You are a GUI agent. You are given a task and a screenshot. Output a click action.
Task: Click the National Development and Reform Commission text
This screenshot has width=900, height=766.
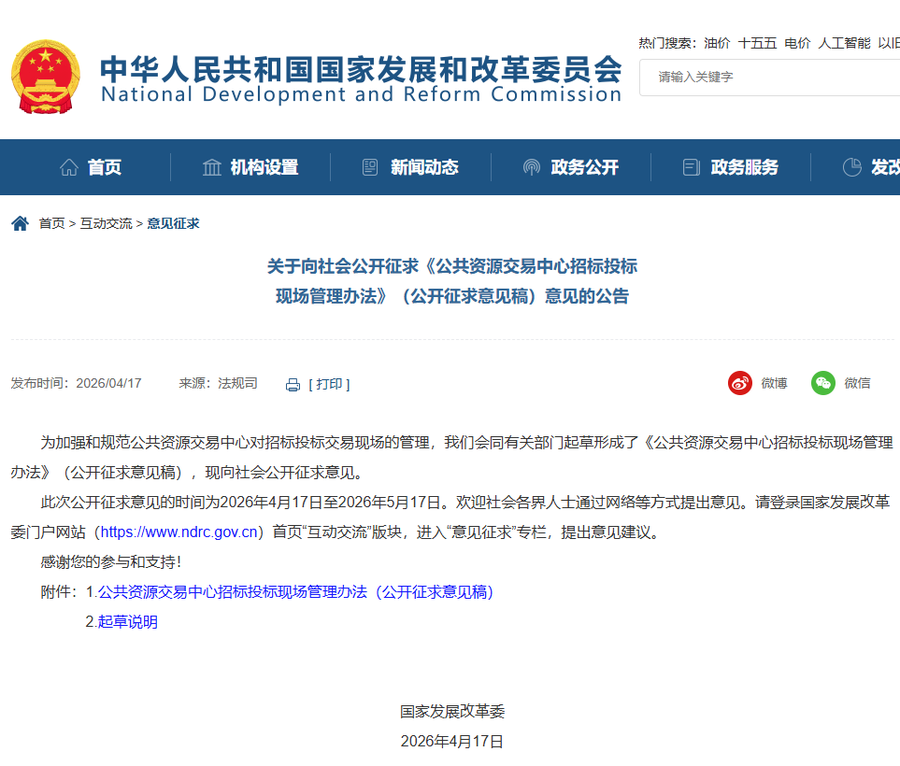[x=362, y=94]
